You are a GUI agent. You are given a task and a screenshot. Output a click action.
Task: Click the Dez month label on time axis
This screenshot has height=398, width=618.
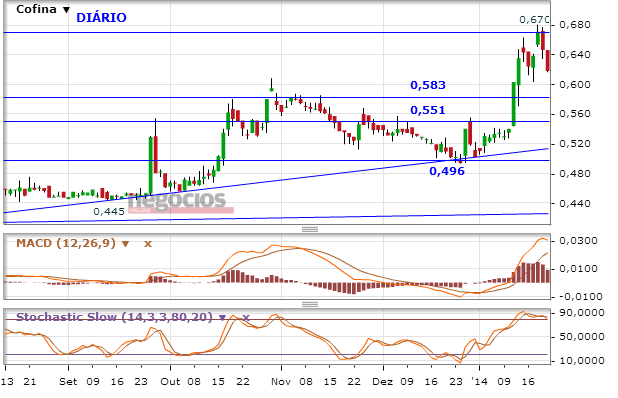[x=383, y=382]
